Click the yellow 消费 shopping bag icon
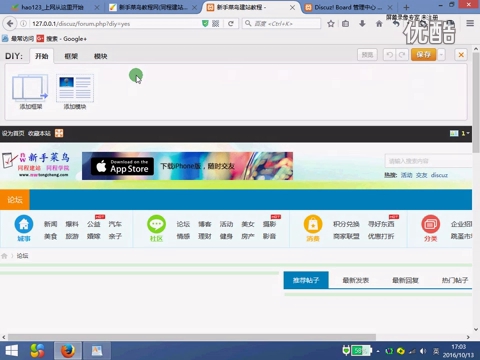Viewport: 480px width, 360px height. [x=313, y=224]
